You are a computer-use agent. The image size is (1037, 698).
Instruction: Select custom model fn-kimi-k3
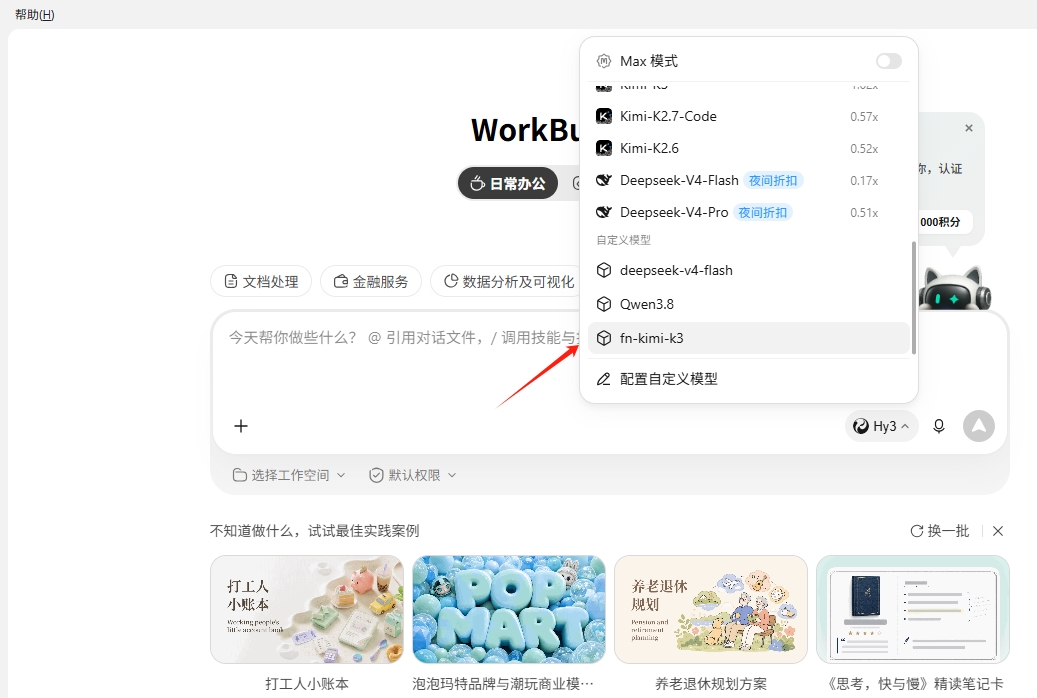point(749,338)
